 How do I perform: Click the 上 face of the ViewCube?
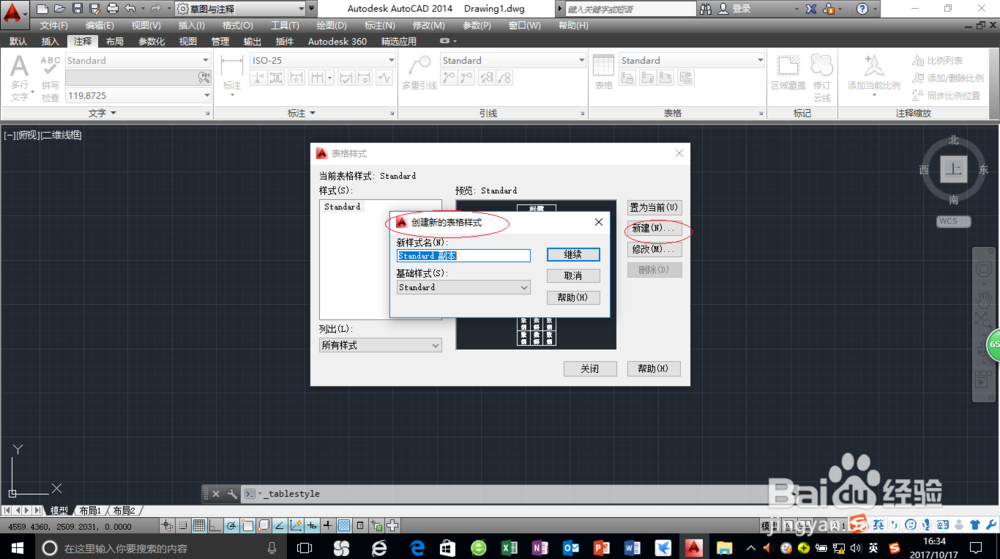click(x=953, y=169)
